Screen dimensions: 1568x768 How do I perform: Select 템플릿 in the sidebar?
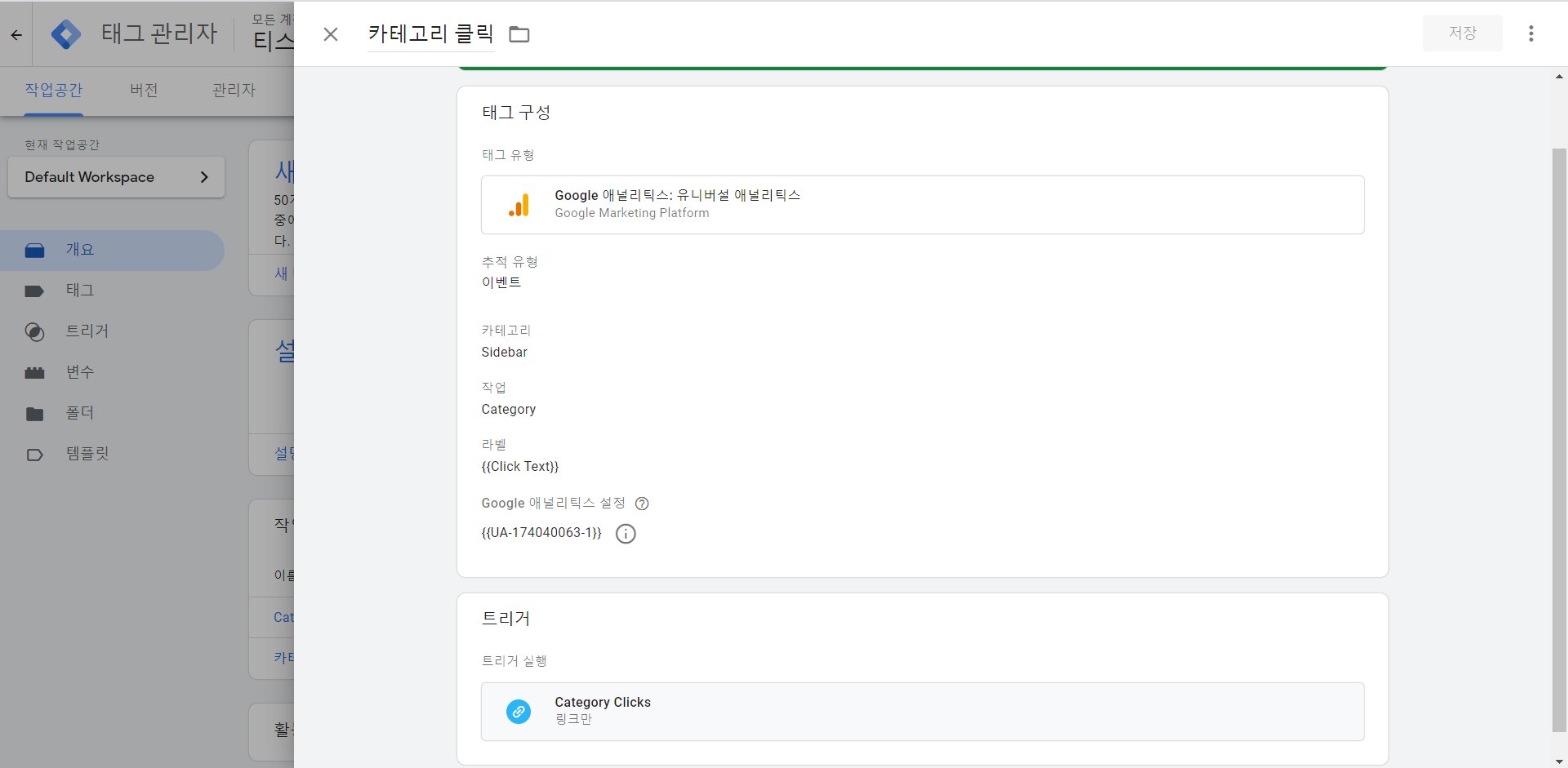pos(112,455)
